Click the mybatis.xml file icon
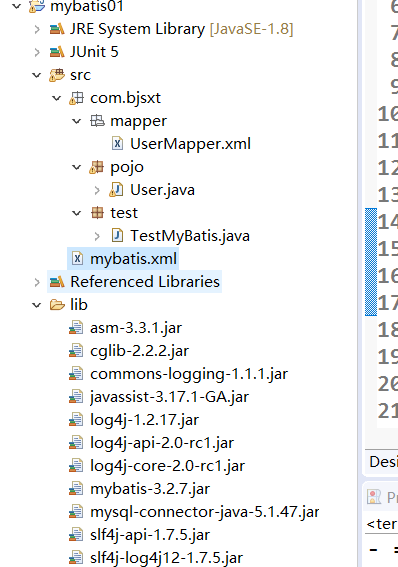This screenshot has height=567, width=398. (77, 259)
